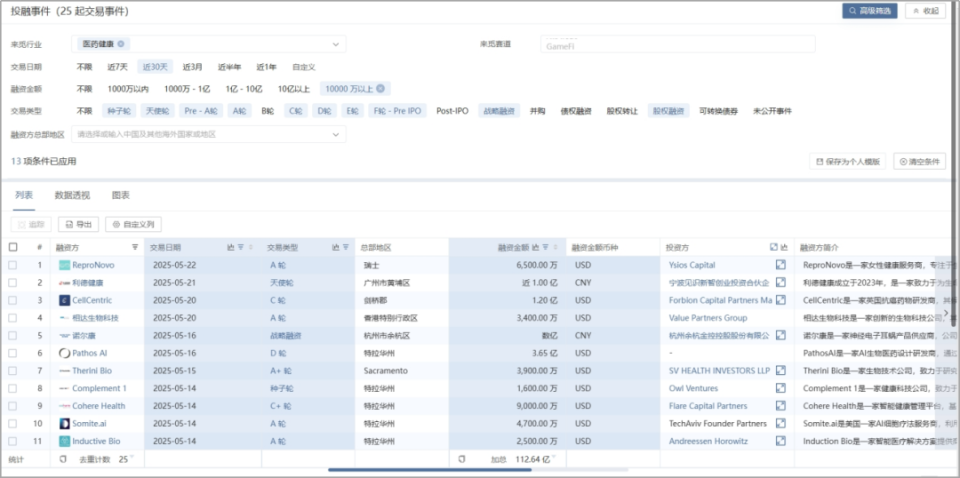
Task: Open filter icon in 融资方 column header
Action: pyautogui.click(x=135, y=247)
